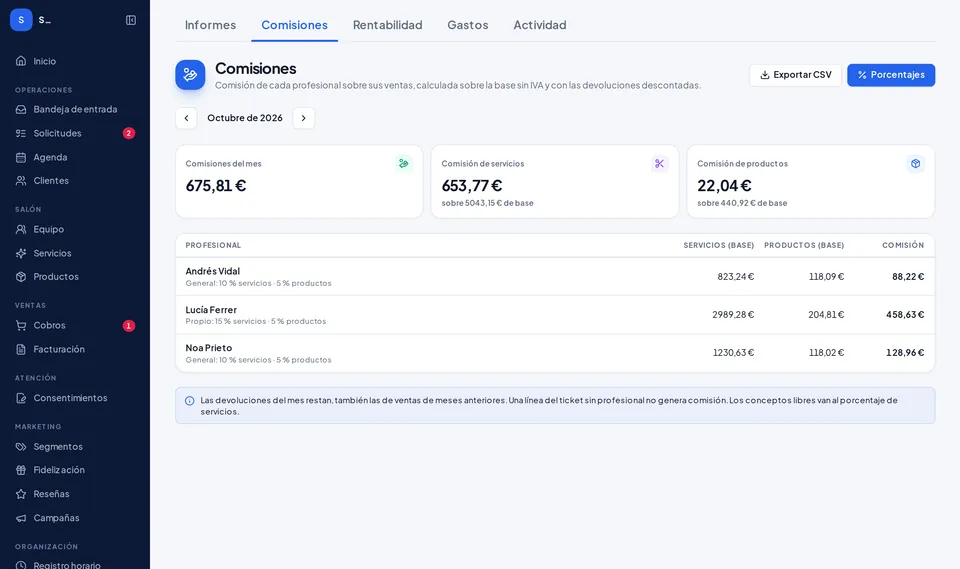Click the red badge 1 next to Cobros

[129, 326]
